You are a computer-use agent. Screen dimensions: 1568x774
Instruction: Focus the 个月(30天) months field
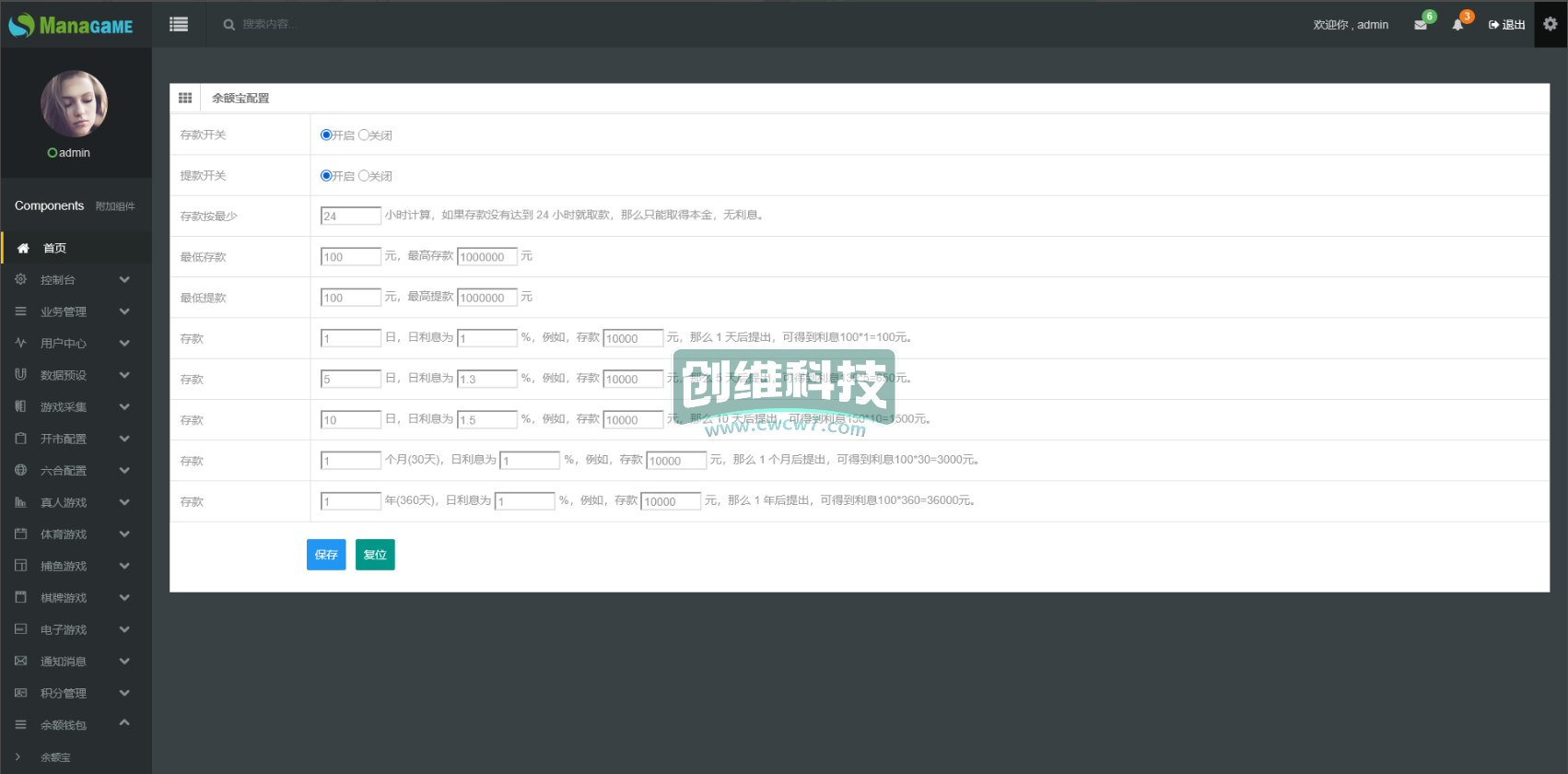coord(351,460)
